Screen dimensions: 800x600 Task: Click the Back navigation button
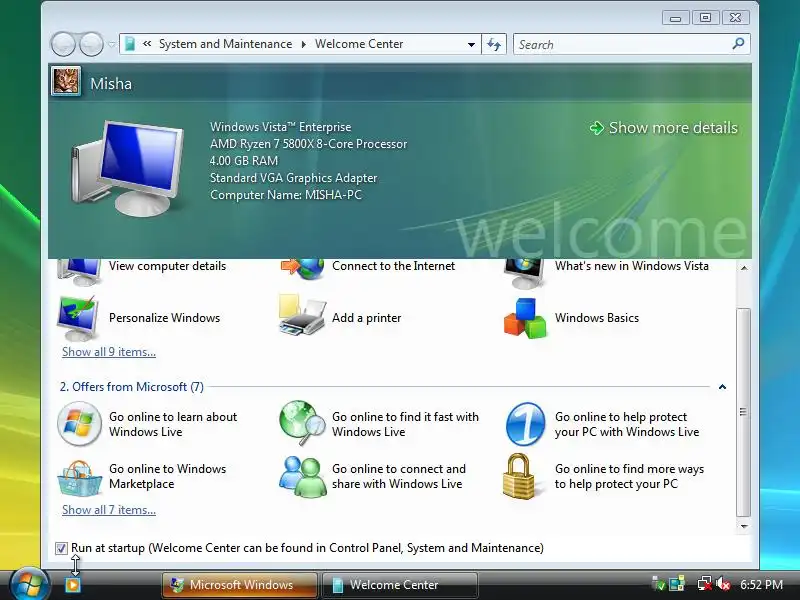pos(63,44)
